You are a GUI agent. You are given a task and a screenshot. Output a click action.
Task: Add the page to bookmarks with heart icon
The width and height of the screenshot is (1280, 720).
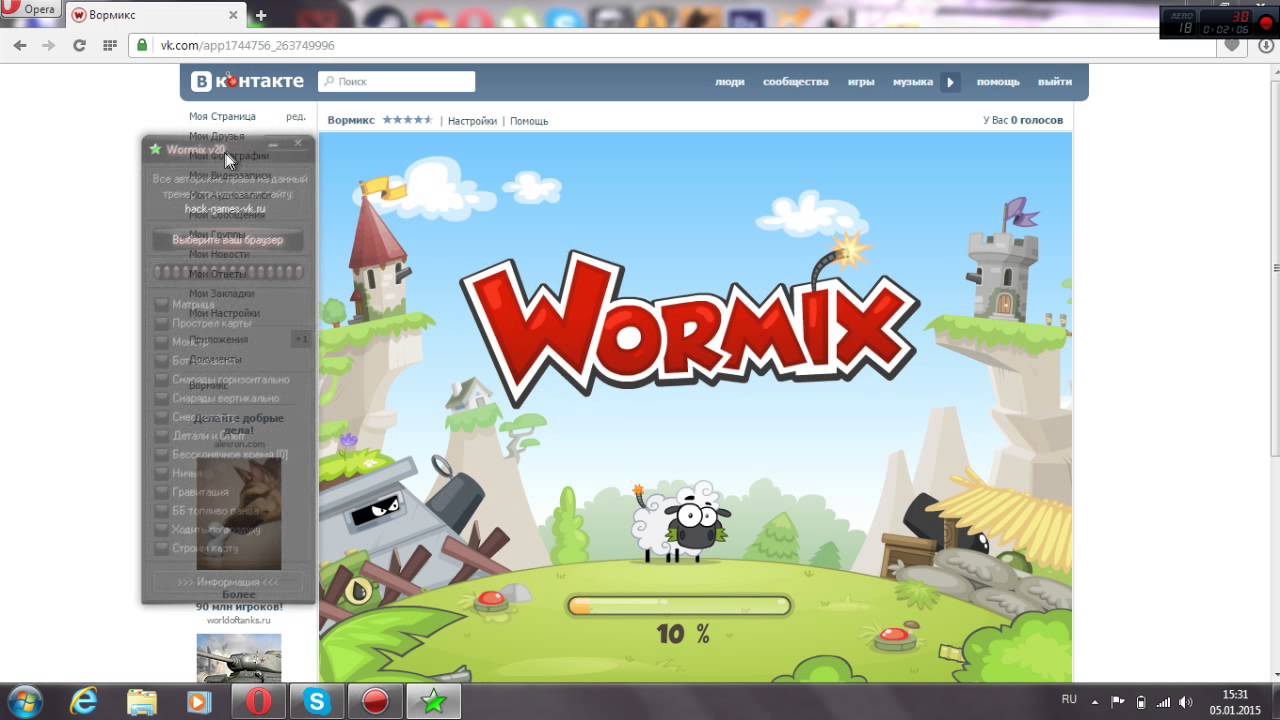(x=1232, y=46)
